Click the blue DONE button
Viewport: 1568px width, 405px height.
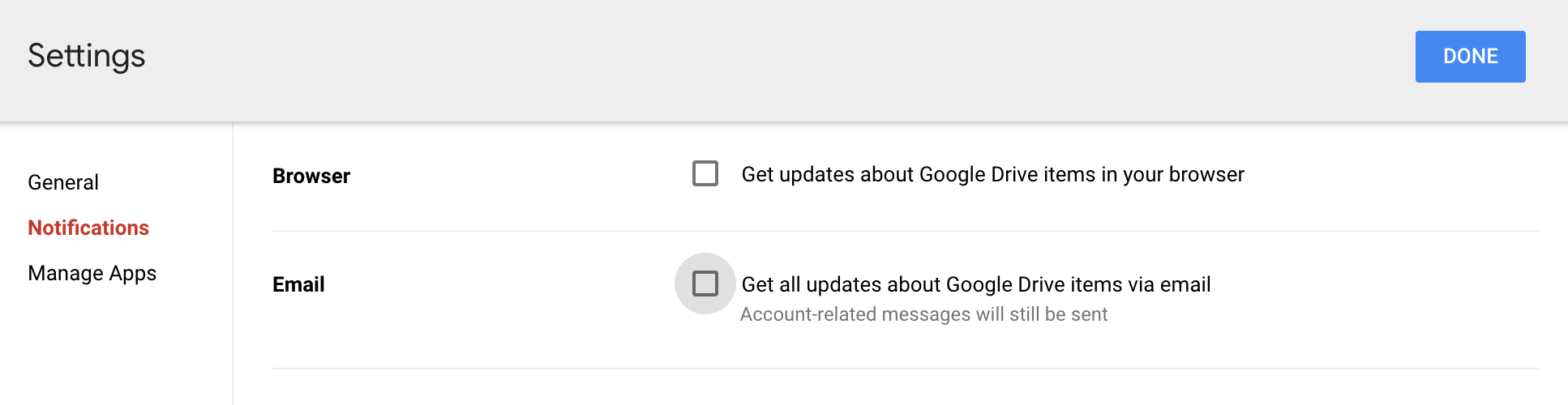tap(1470, 57)
